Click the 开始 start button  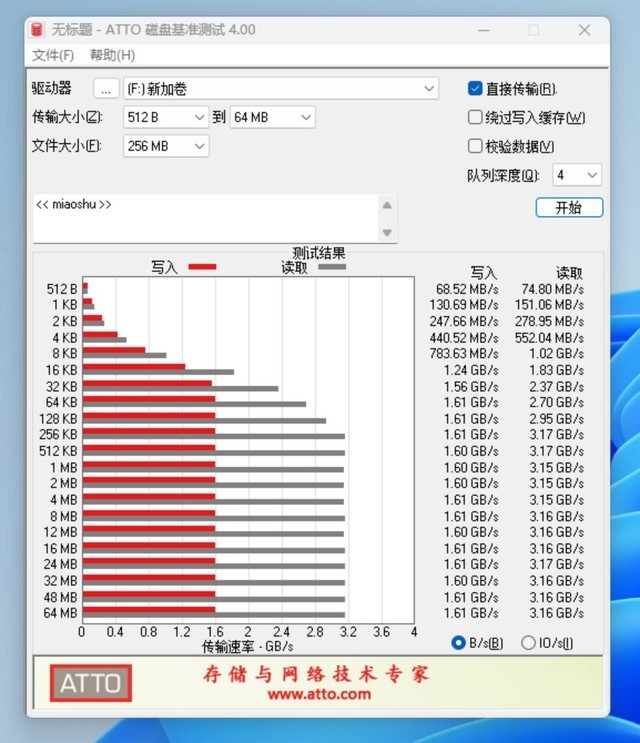coord(569,208)
